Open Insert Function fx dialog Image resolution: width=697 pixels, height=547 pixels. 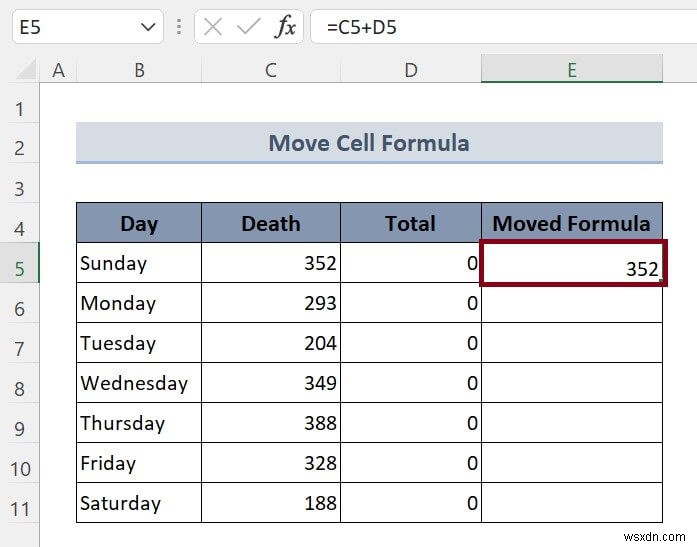pos(285,27)
